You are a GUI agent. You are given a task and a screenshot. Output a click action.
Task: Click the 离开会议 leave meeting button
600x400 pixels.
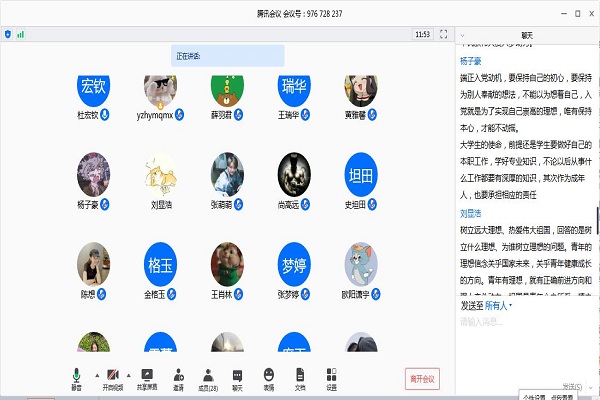(x=424, y=379)
